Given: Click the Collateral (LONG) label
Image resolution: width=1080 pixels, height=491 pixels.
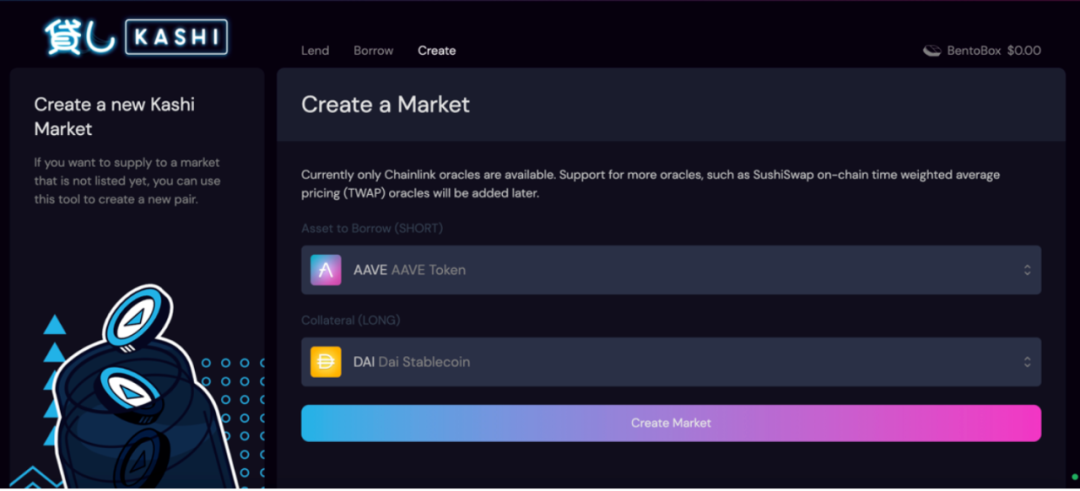Looking at the screenshot, I should coord(351,320).
